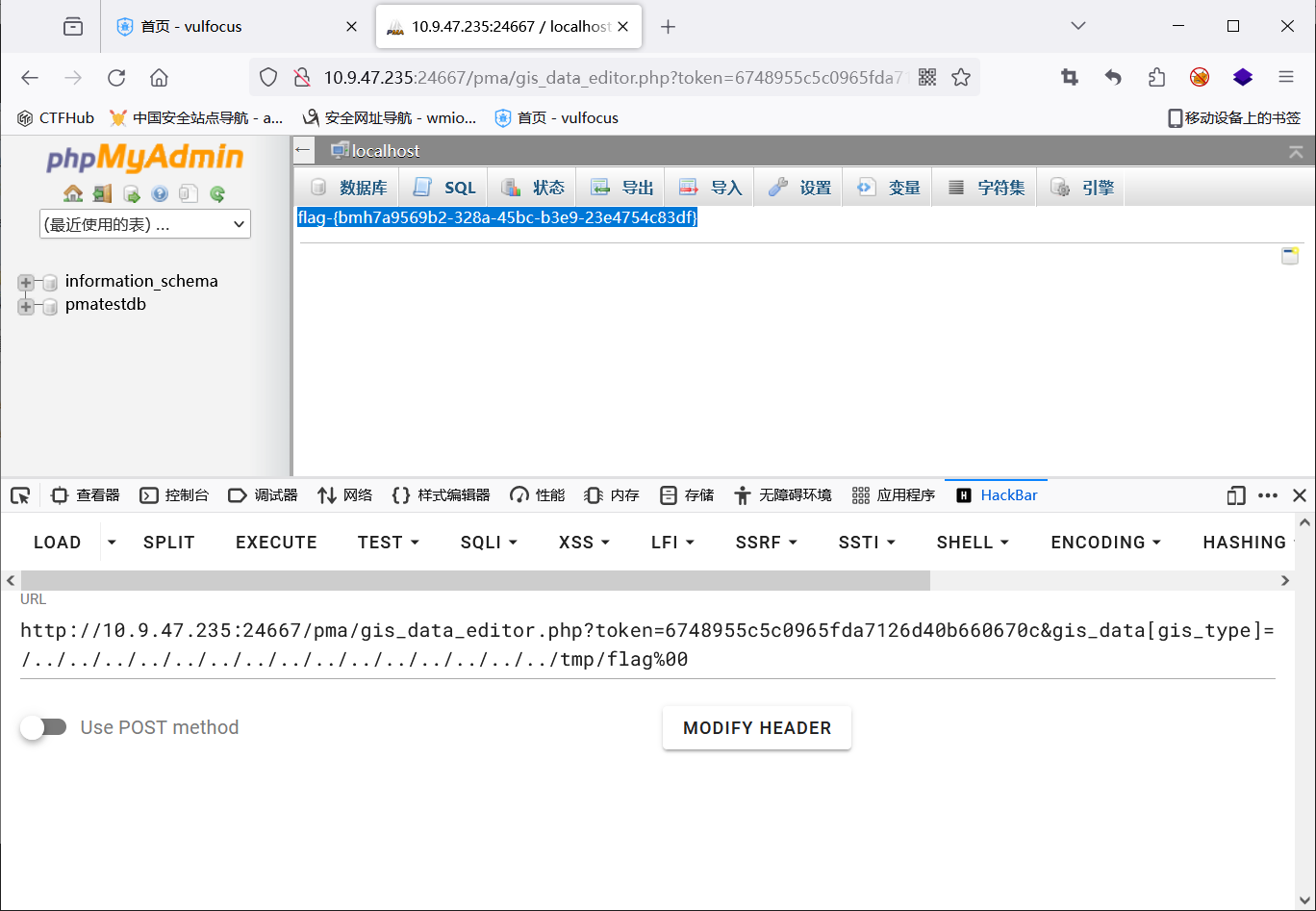The width and height of the screenshot is (1316, 911).
Task: Switch to the 控制台 devtools tab
Action: [175, 494]
